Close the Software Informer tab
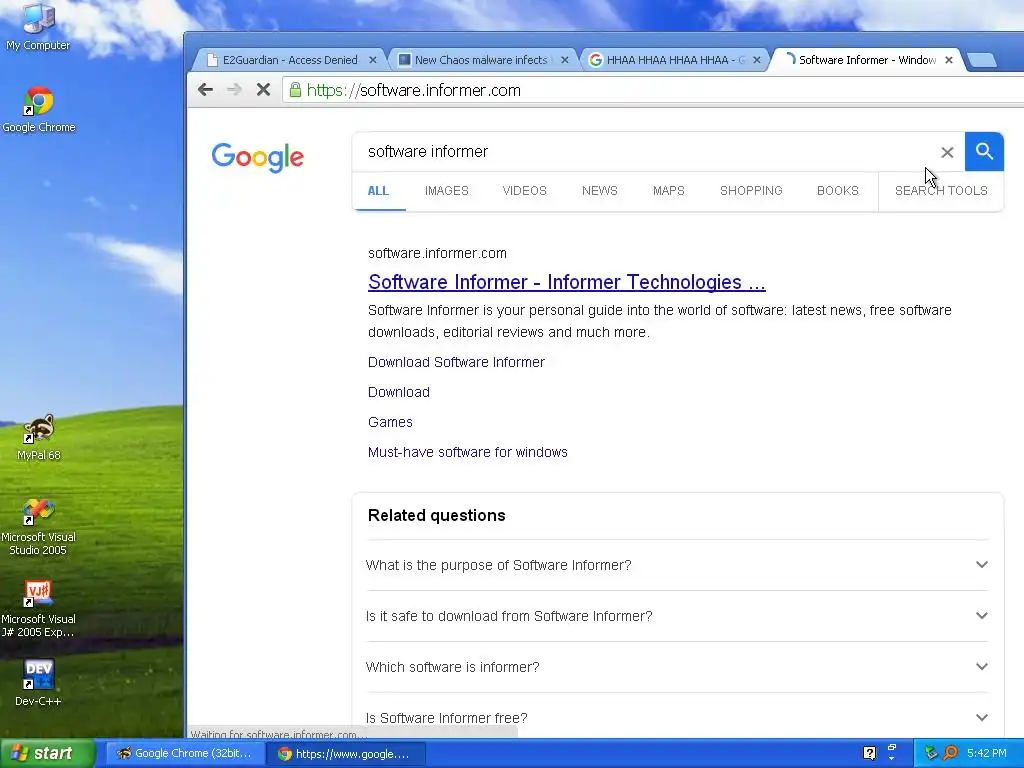This screenshot has width=1024, height=768. point(949,60)
